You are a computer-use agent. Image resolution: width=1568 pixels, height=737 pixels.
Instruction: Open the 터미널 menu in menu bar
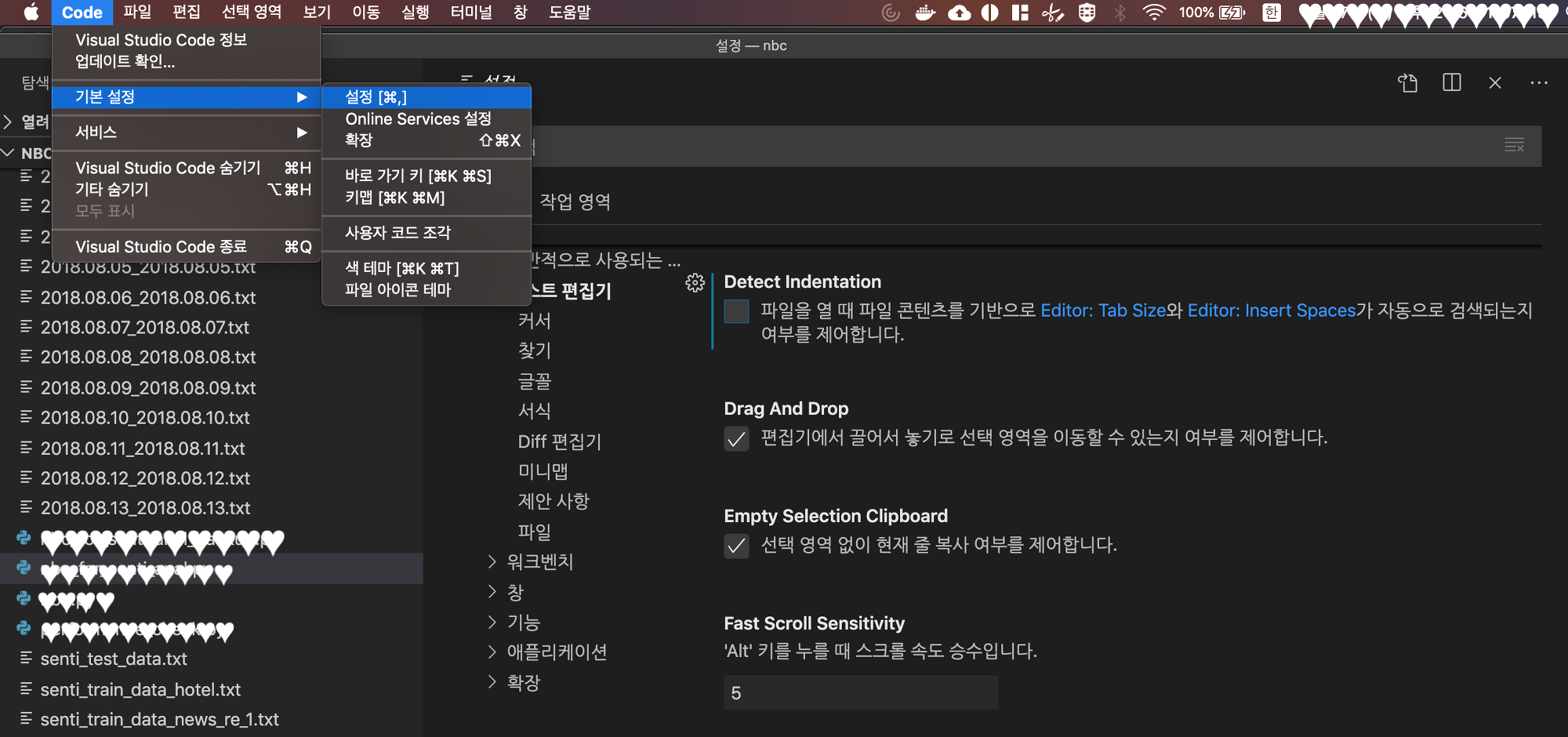(471, 12)
